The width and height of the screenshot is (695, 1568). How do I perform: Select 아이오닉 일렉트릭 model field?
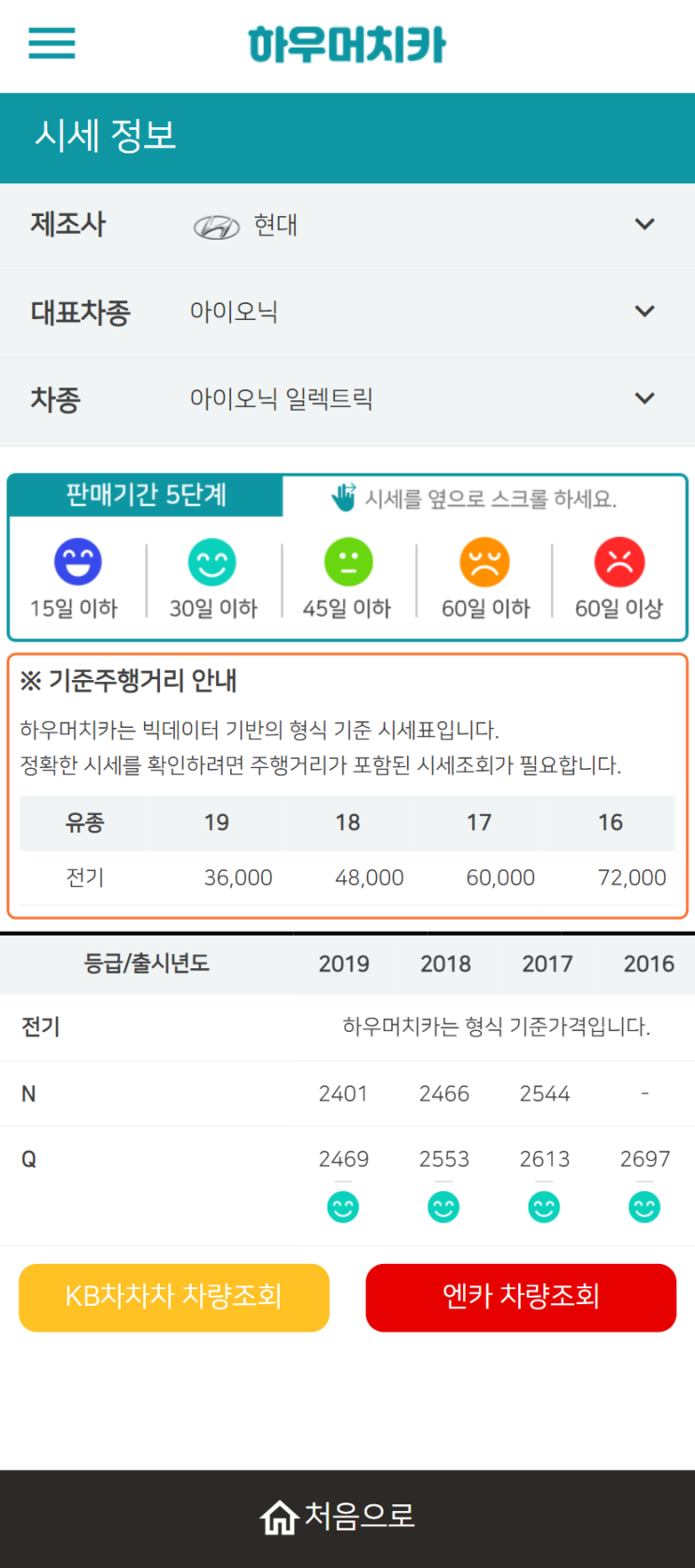(347, 399)
